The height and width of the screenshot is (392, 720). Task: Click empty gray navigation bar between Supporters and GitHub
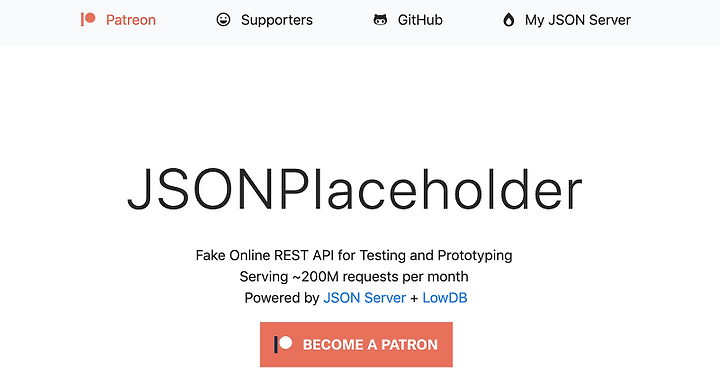coord(342,21)
